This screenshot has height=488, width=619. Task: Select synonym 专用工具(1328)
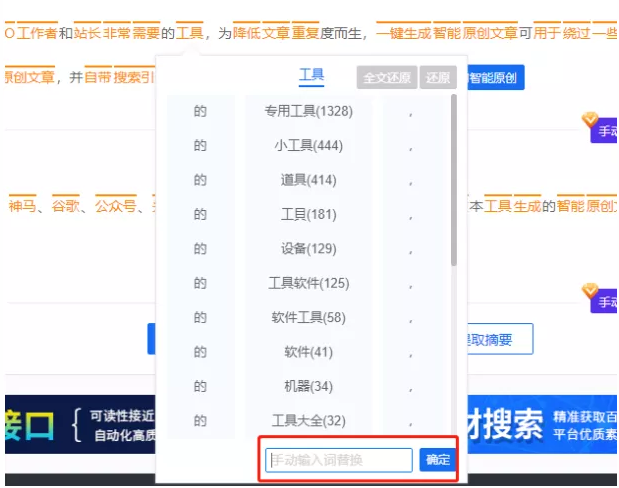coord(308,111)
